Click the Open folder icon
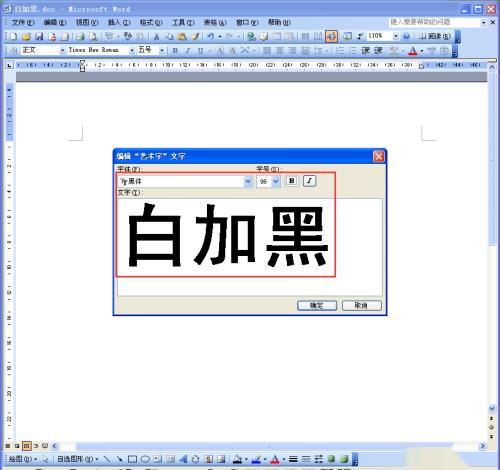This screenshot has width=500, height=470. point(26,36)
